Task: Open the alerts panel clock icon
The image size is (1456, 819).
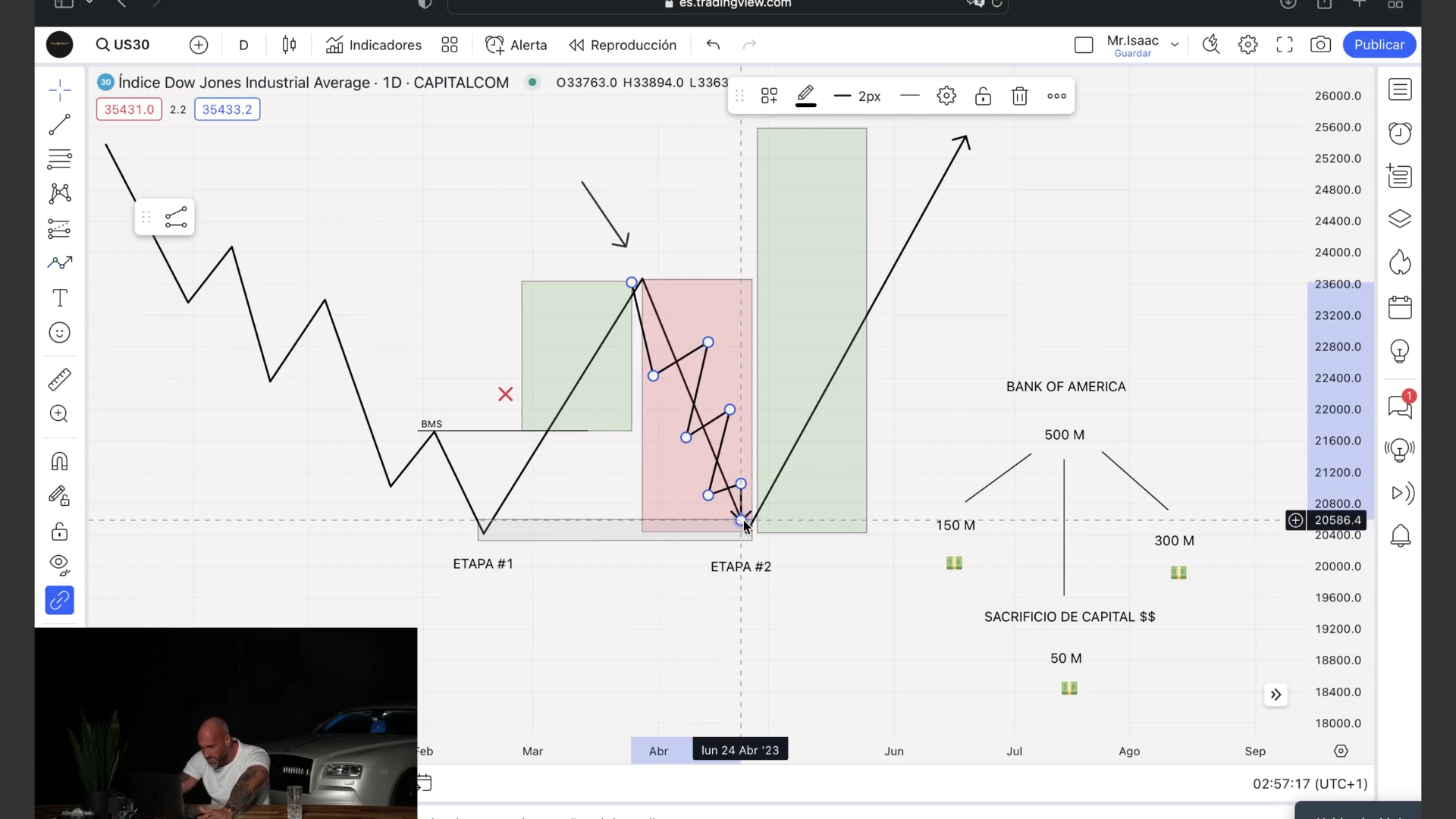Action: pyautogui.click(x=1400, y=133)
